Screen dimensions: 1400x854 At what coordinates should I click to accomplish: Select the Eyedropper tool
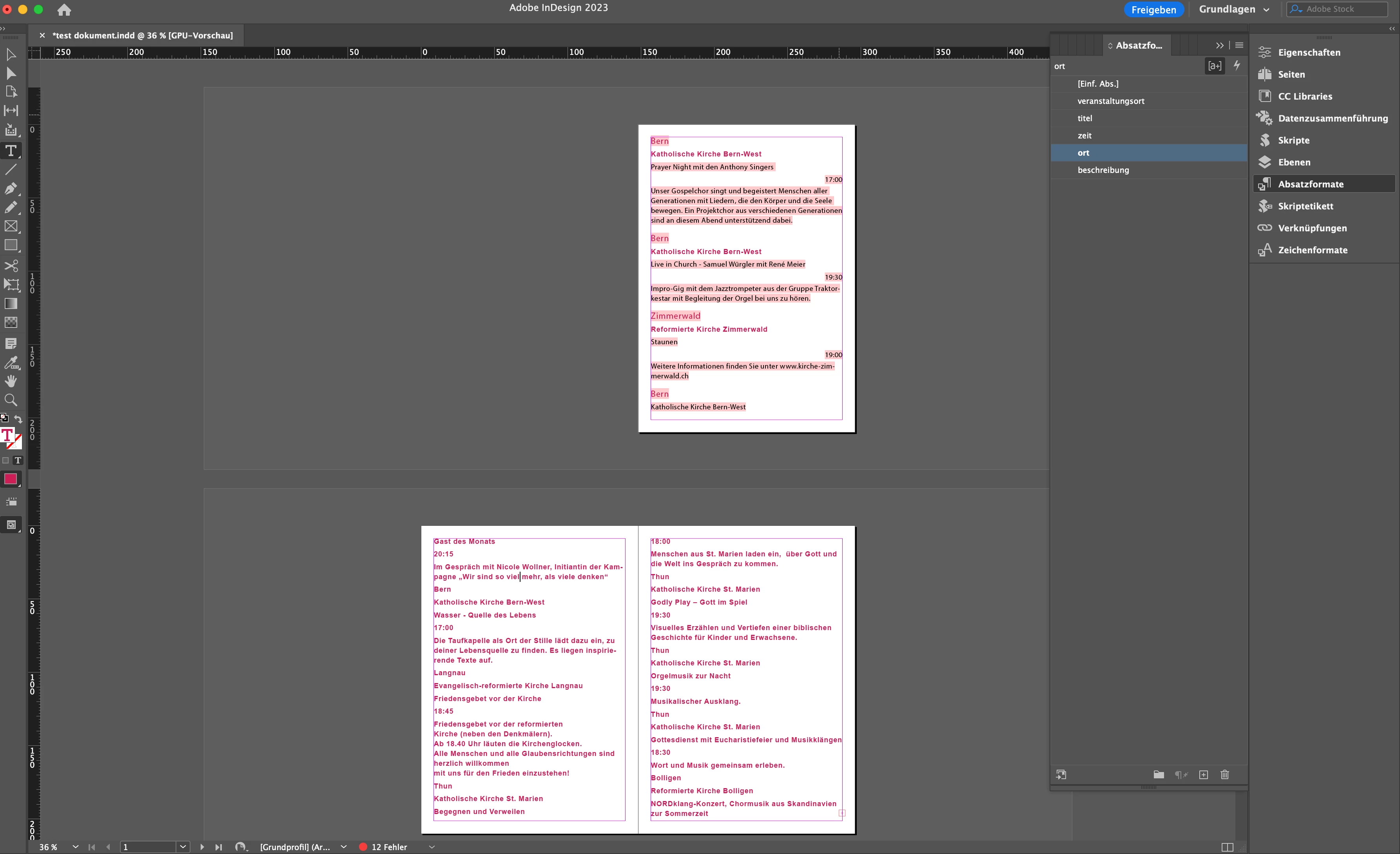coord(11,362)
